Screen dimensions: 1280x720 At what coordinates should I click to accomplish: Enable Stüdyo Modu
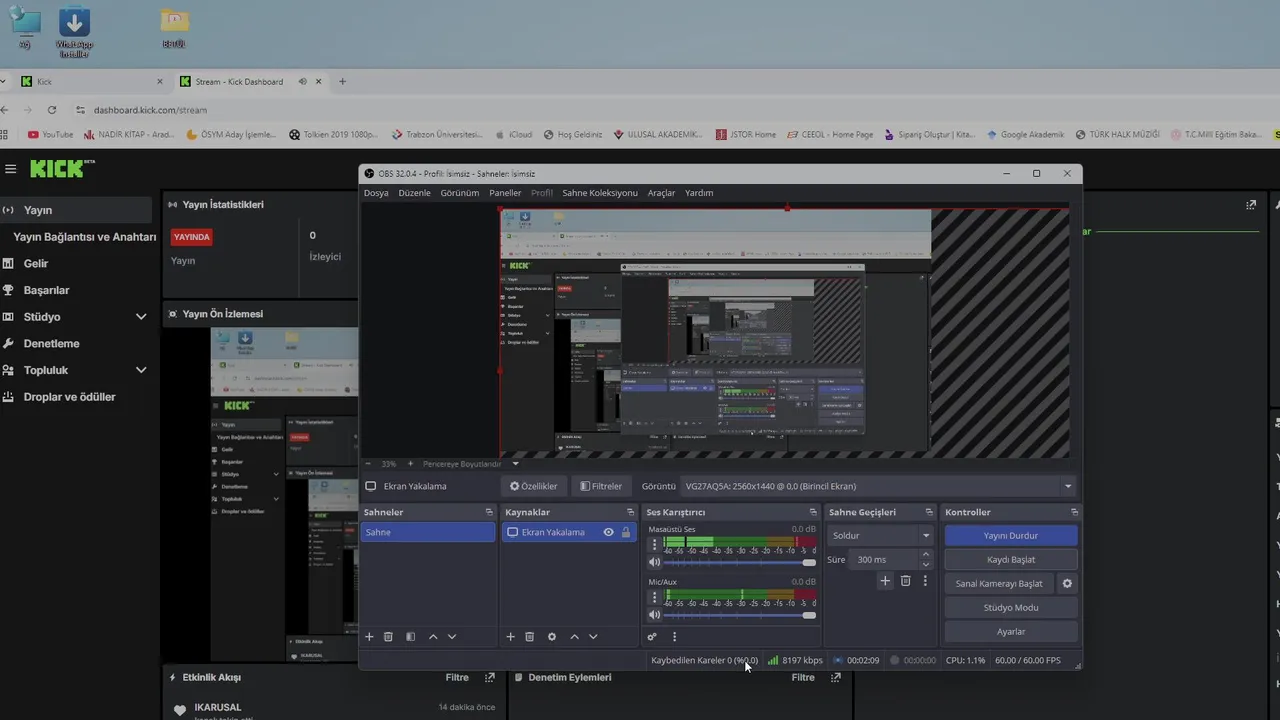pos(1011,607)
